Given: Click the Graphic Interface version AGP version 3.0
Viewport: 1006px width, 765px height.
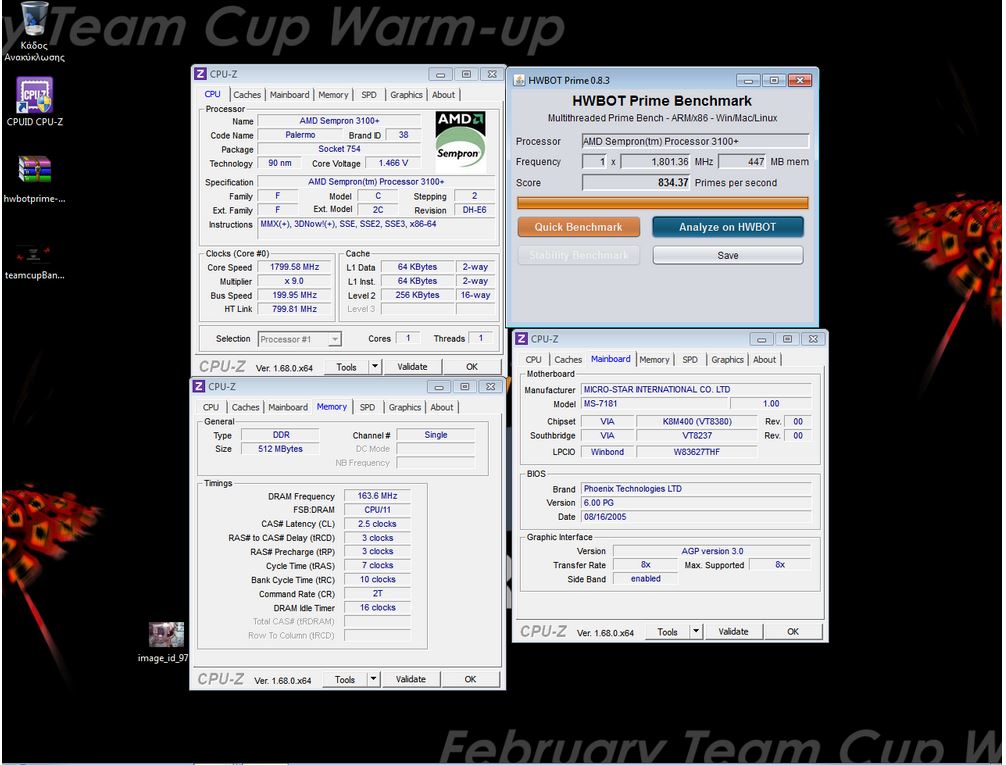Looking at the screenshot, I should point(712,551).
